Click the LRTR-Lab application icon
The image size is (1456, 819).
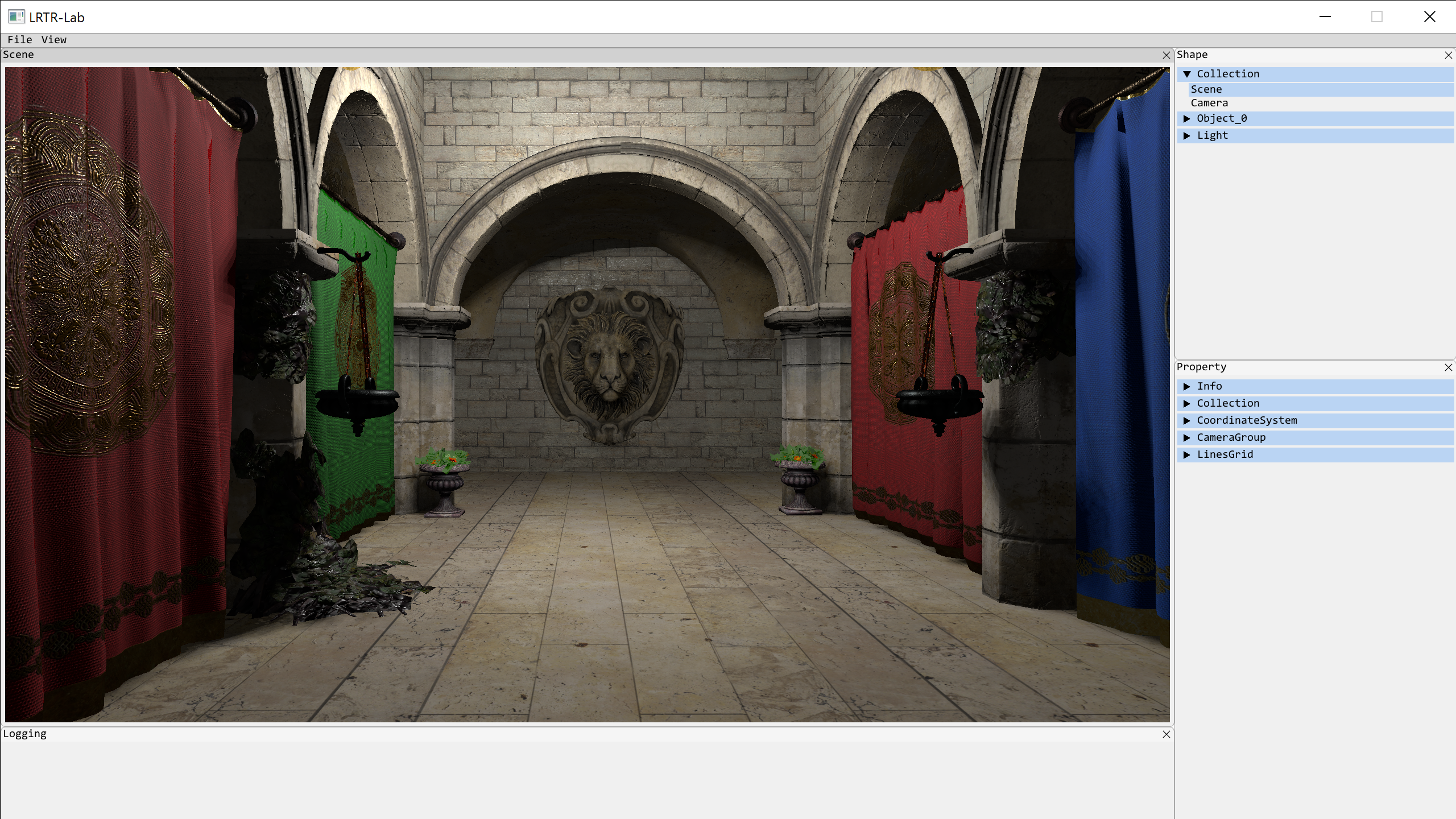(x=16, y=17)
